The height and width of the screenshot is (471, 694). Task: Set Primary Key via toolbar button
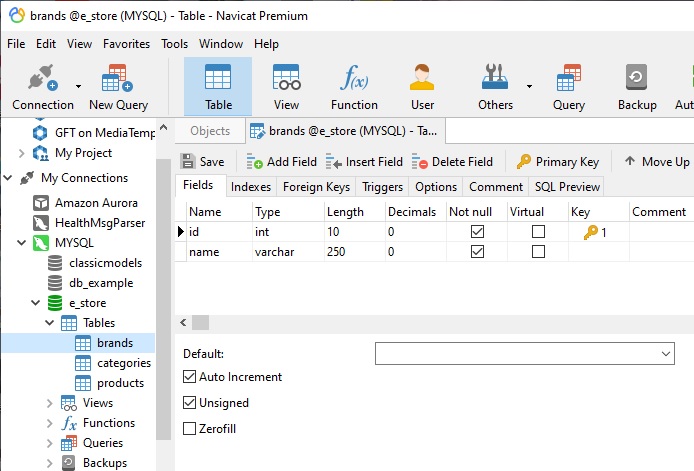[558, 162]
